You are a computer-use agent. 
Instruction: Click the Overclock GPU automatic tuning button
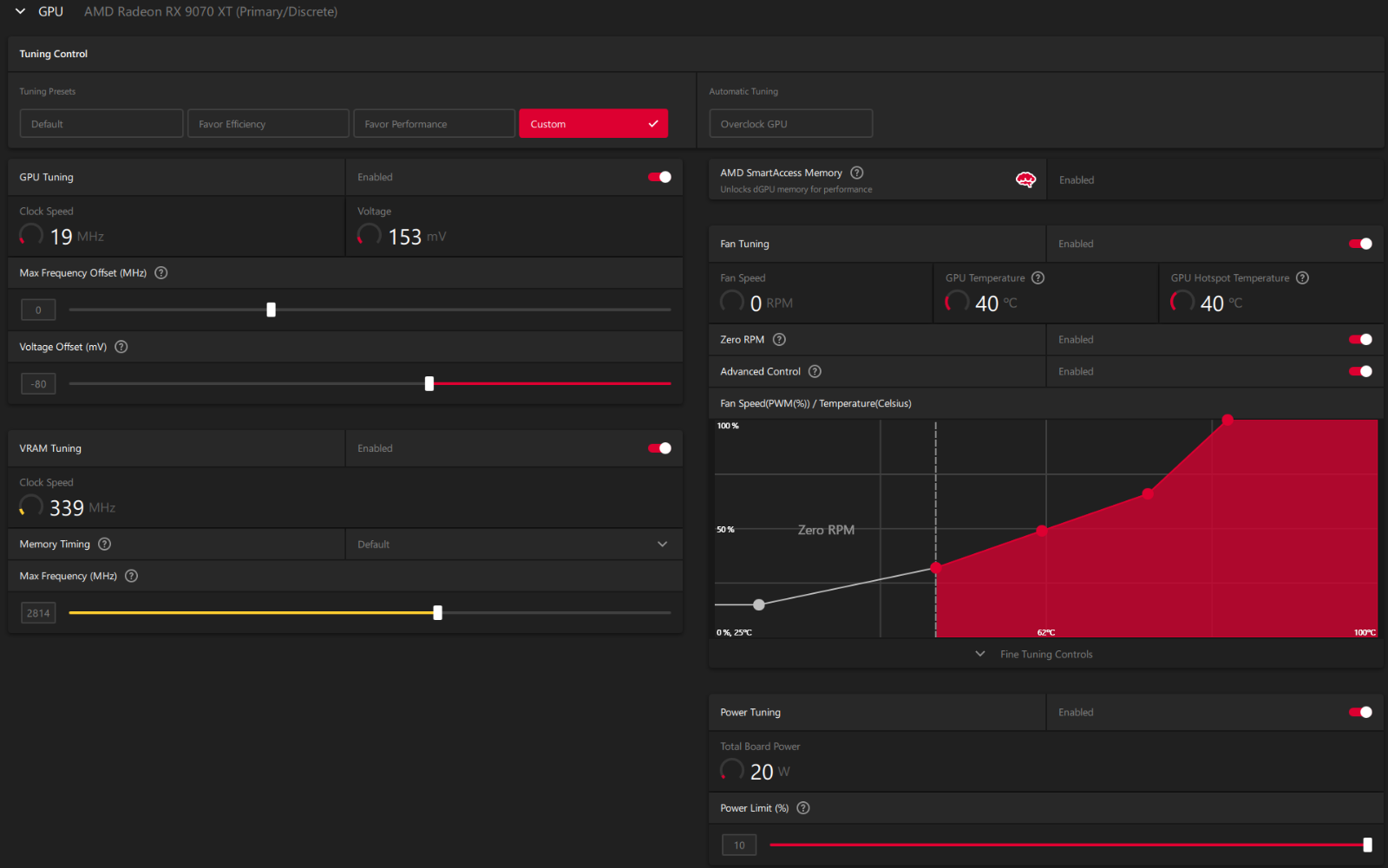click(790, 124)
